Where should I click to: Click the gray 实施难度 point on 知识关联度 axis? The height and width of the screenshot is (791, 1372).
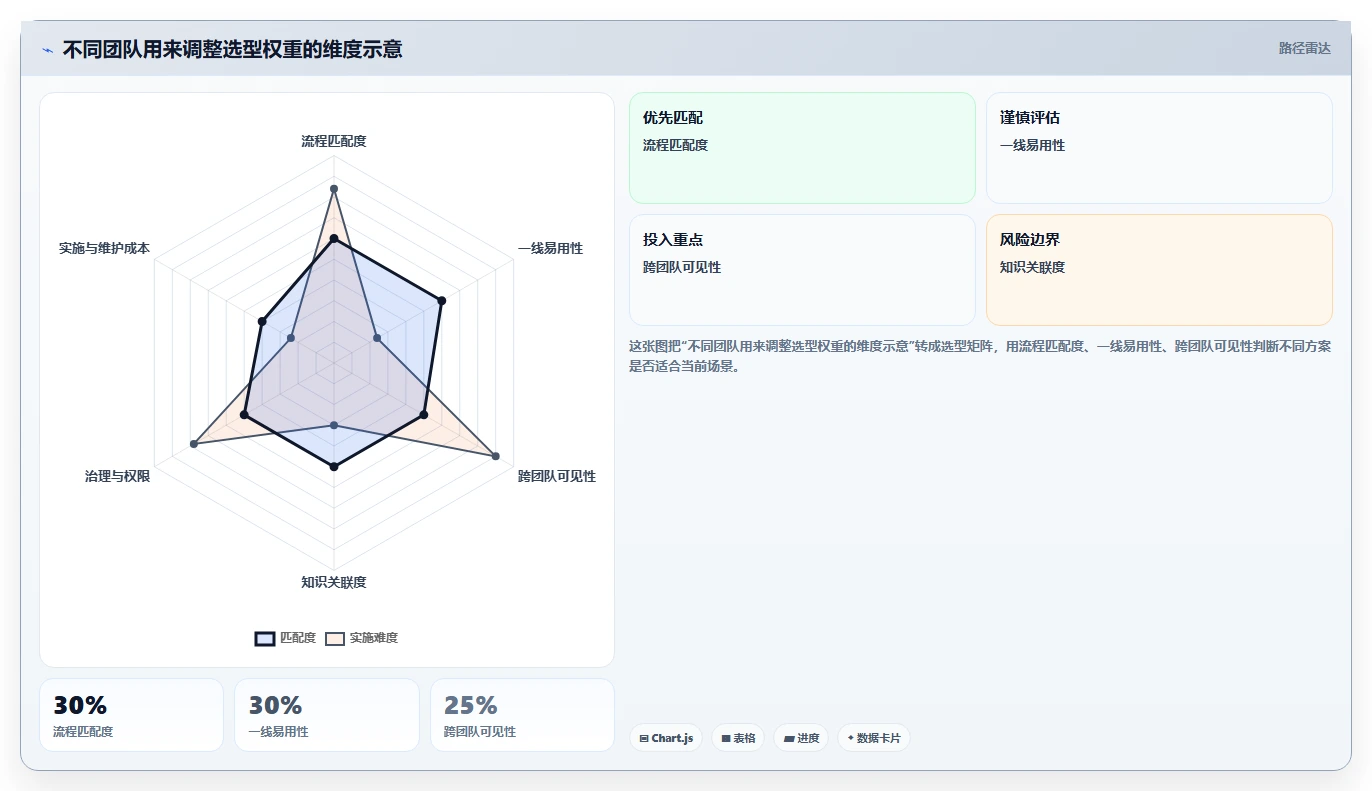pyautogui.click(x=334, y=425)
